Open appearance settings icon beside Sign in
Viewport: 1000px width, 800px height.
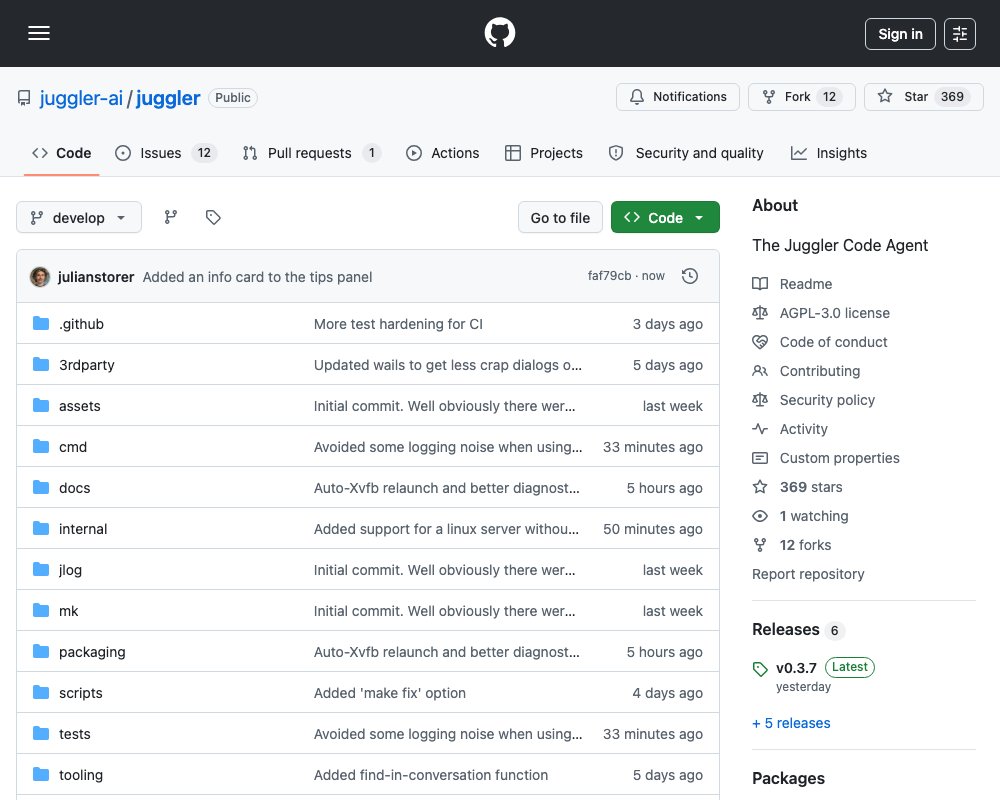click(959, 34)
